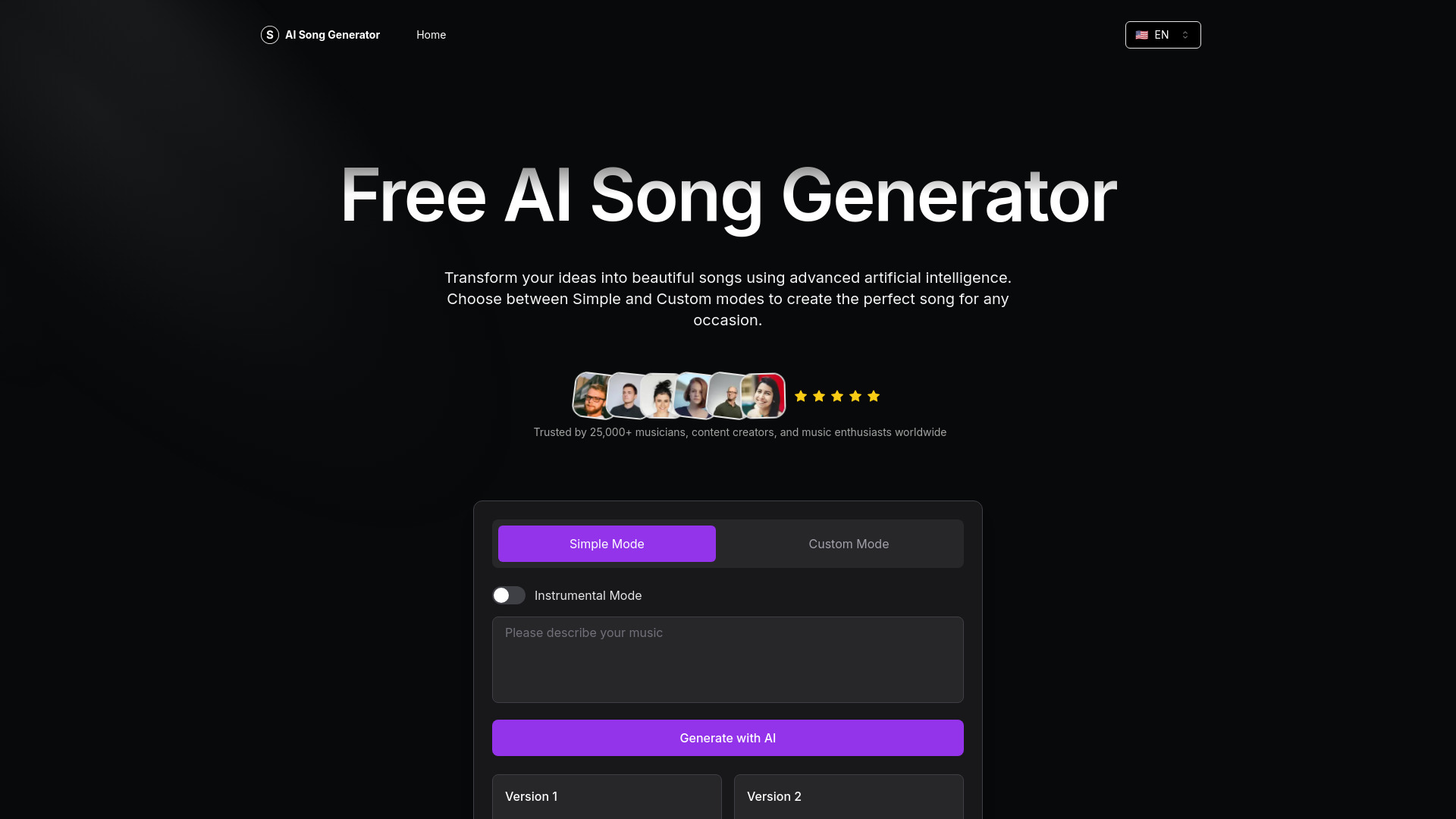Toggle the Instrumental Mode switch
Screen dimensions: 1456x819
coord(509,595)
